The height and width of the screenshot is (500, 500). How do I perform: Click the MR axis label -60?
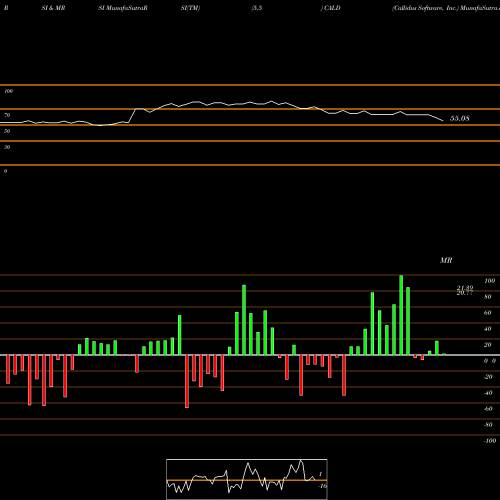tap(488, 409)
